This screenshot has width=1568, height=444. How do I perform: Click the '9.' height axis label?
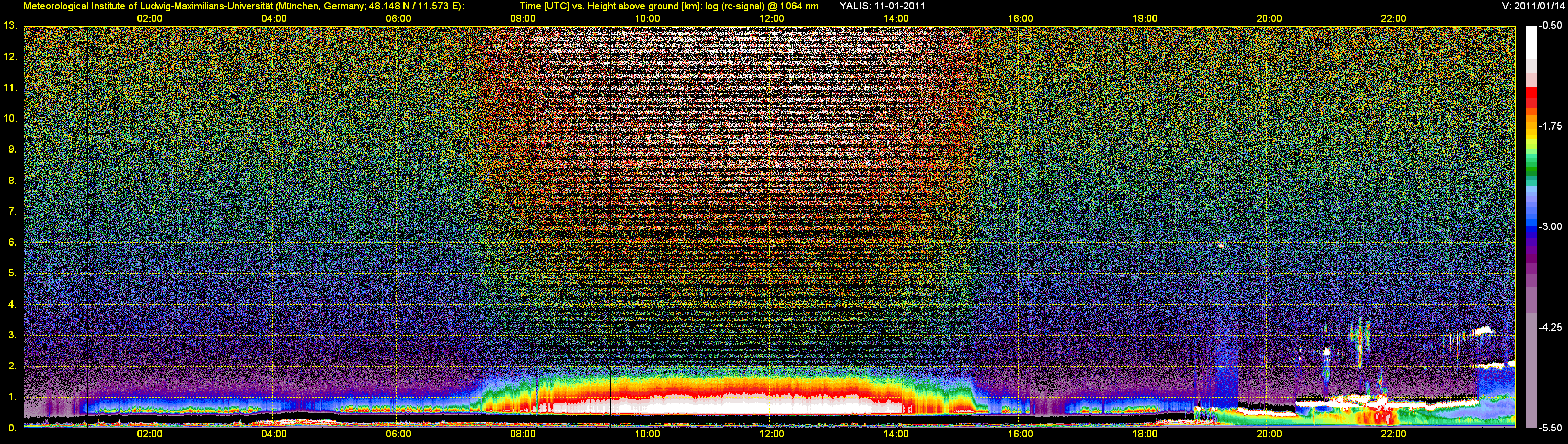pyautogui.click(x=12, y=149)
